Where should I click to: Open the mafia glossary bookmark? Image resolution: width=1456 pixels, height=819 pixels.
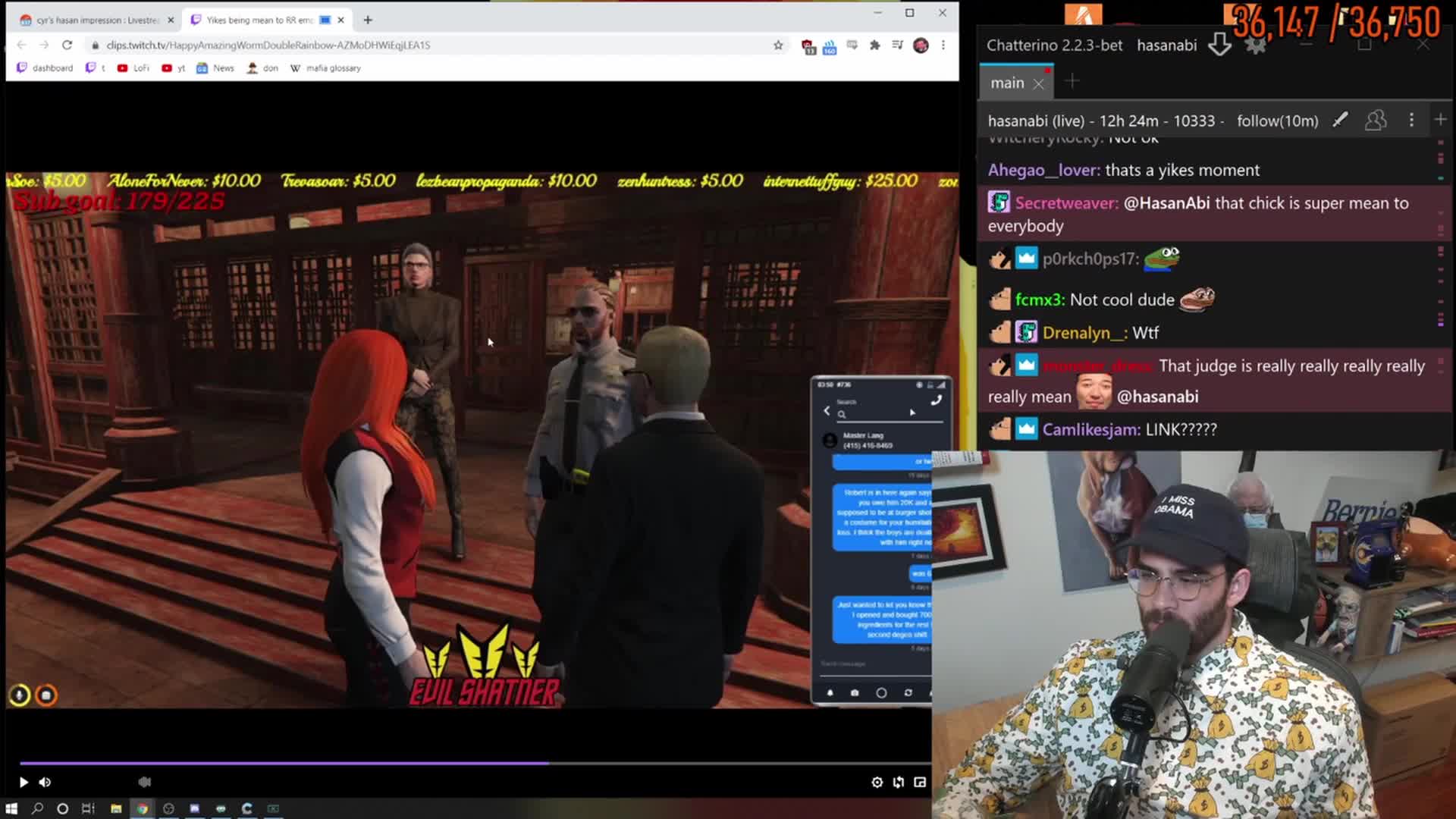coord(325,68)
